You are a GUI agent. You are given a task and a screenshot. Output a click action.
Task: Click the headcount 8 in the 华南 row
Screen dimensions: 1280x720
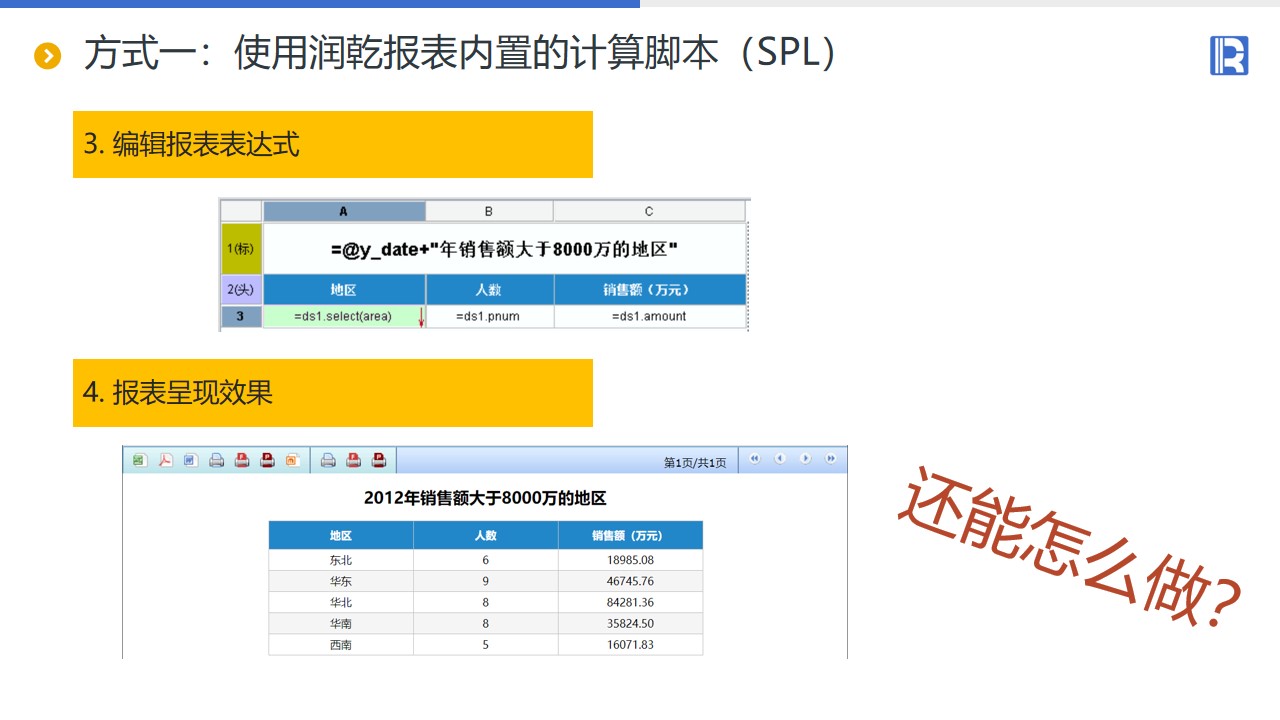click(x=486, y=623)
